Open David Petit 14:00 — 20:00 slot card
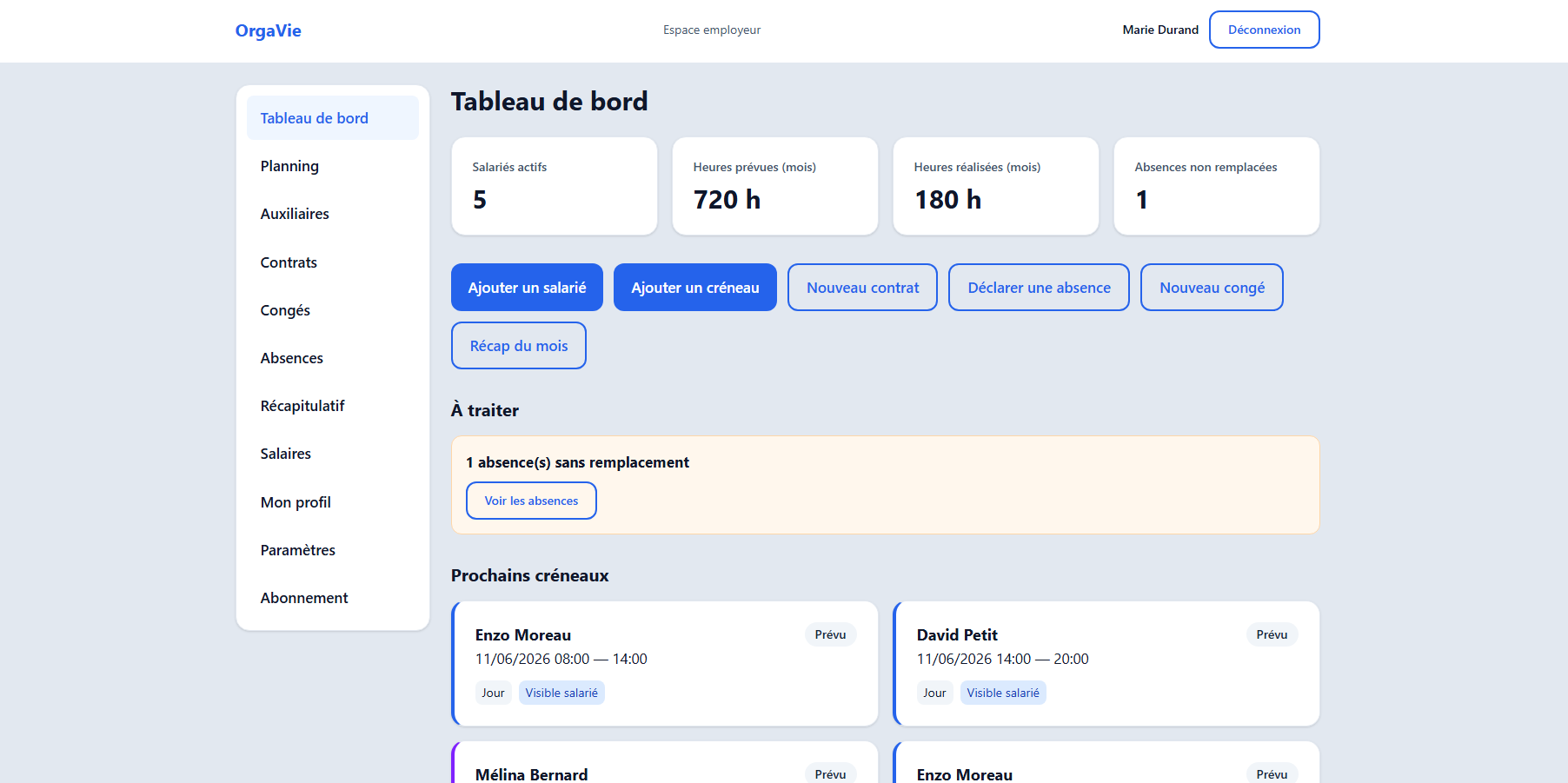This screenshot has width=1568, height=783. click(x=1106, y=664)
